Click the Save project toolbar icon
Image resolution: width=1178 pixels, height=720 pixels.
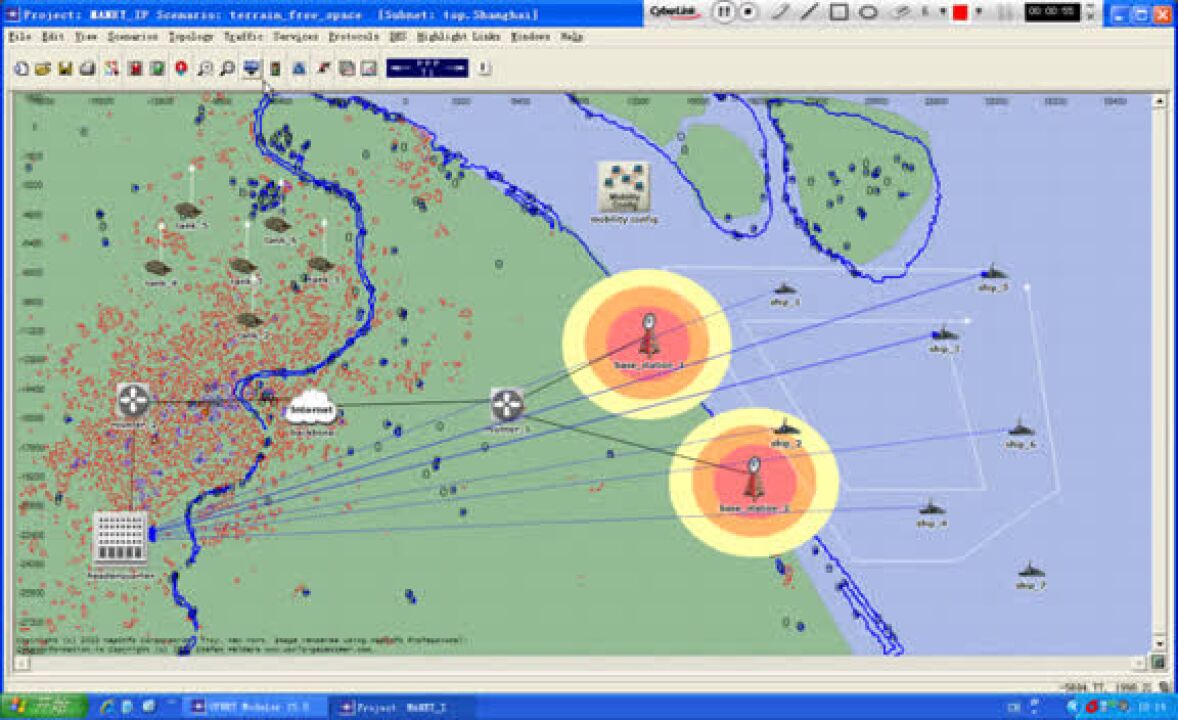coord(65,69)
